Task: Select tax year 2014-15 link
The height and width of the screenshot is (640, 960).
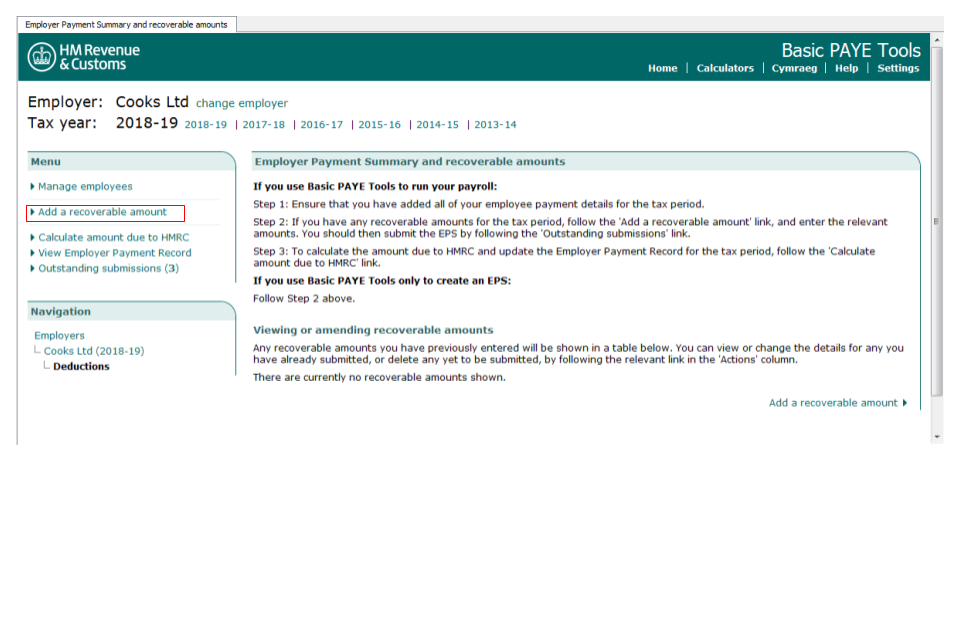Action: click(437, 124)
